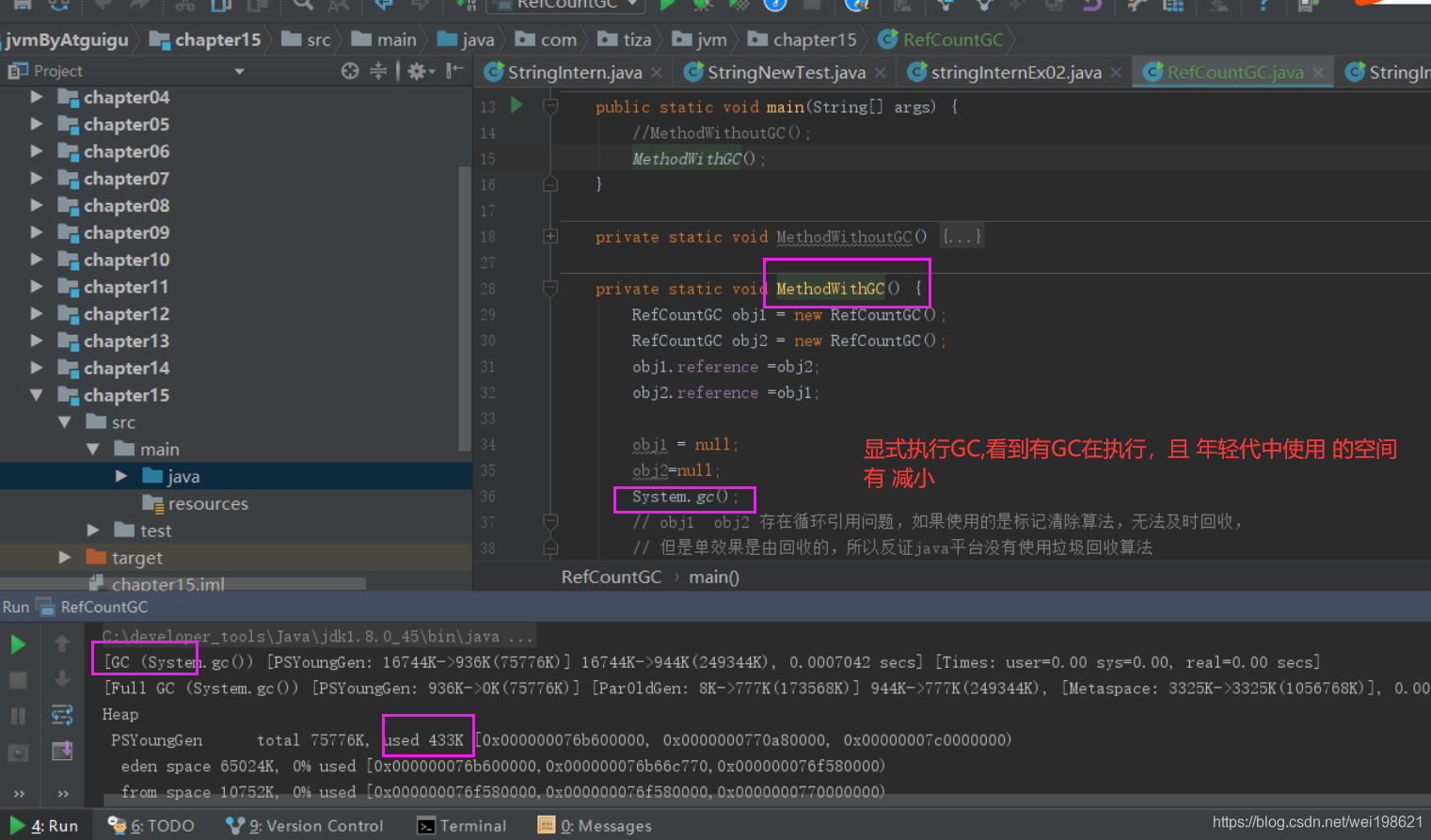
Task: Click the Project tree horizontal scrollbar
Action: [183, 584]
